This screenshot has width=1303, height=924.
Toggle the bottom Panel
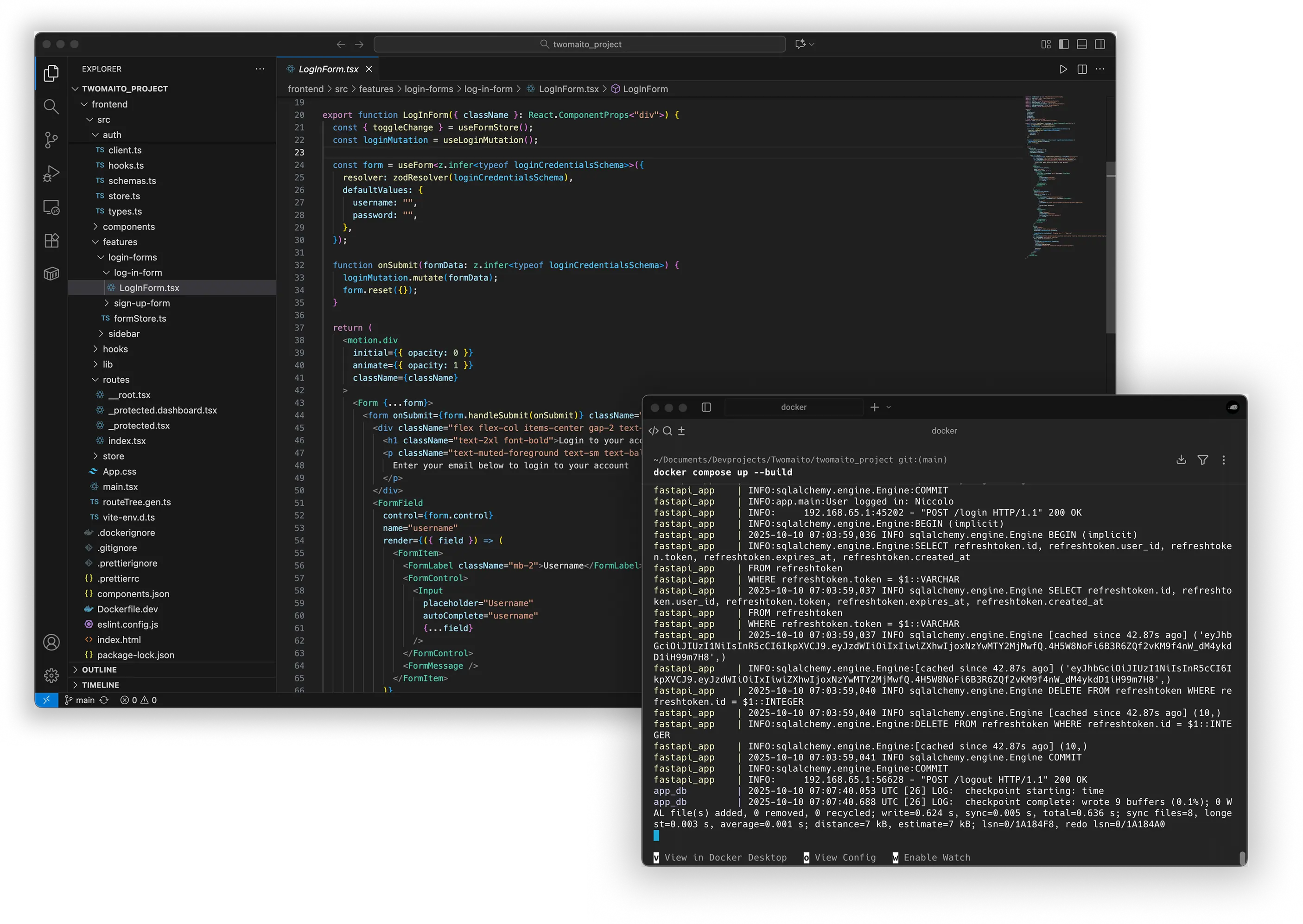pos(1082,44)
